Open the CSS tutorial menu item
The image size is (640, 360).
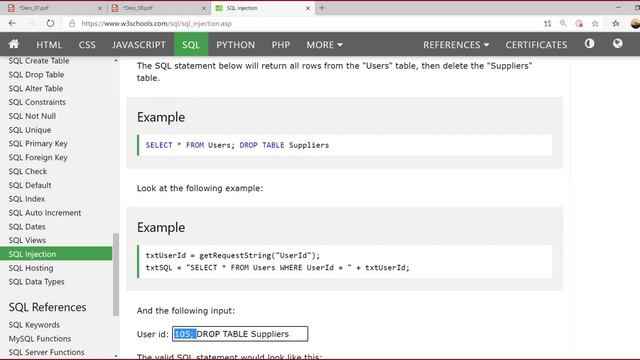tap(87, 44)
